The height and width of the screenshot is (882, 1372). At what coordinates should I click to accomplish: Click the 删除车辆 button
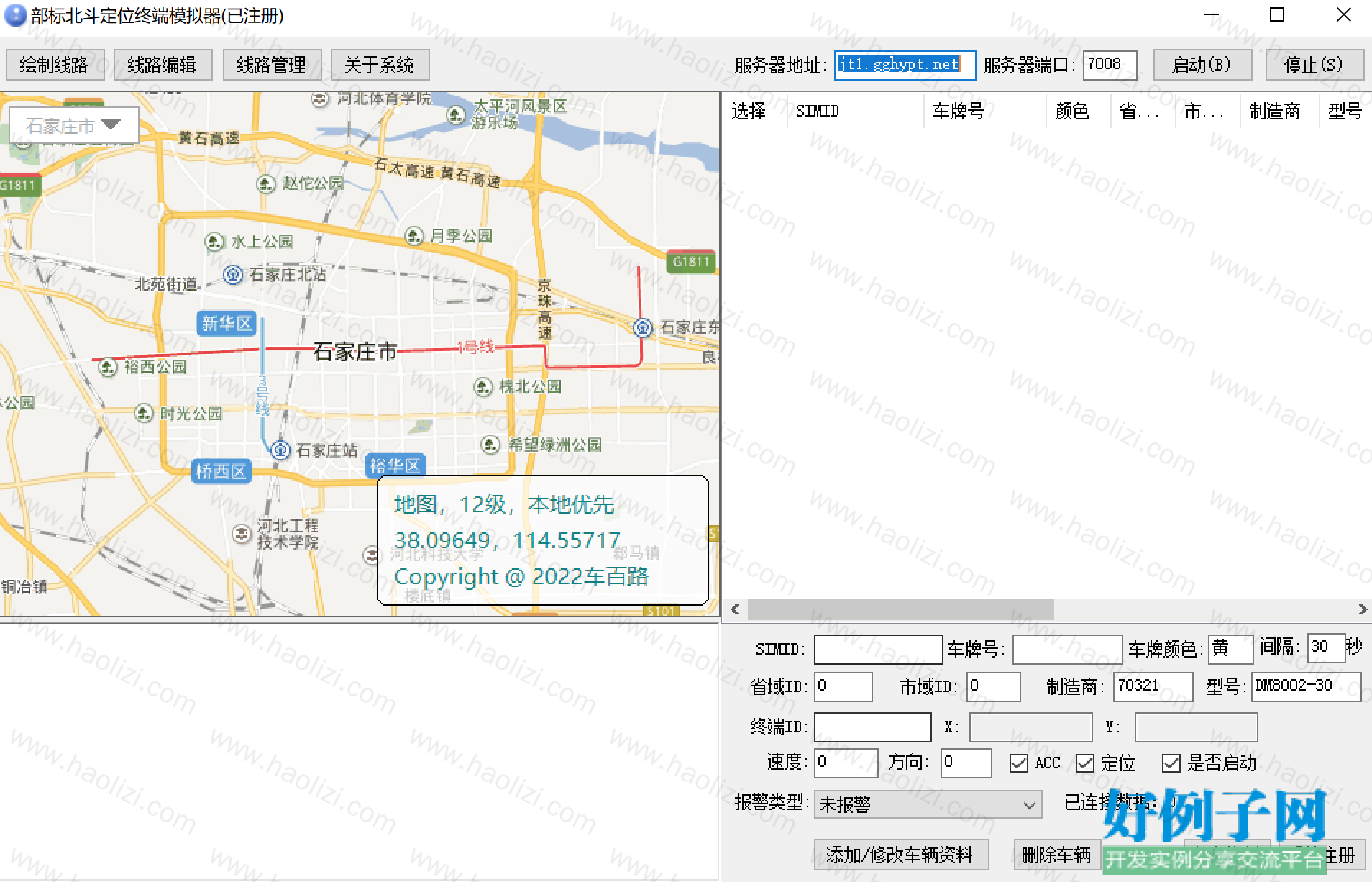click(x=1057, y=855)
